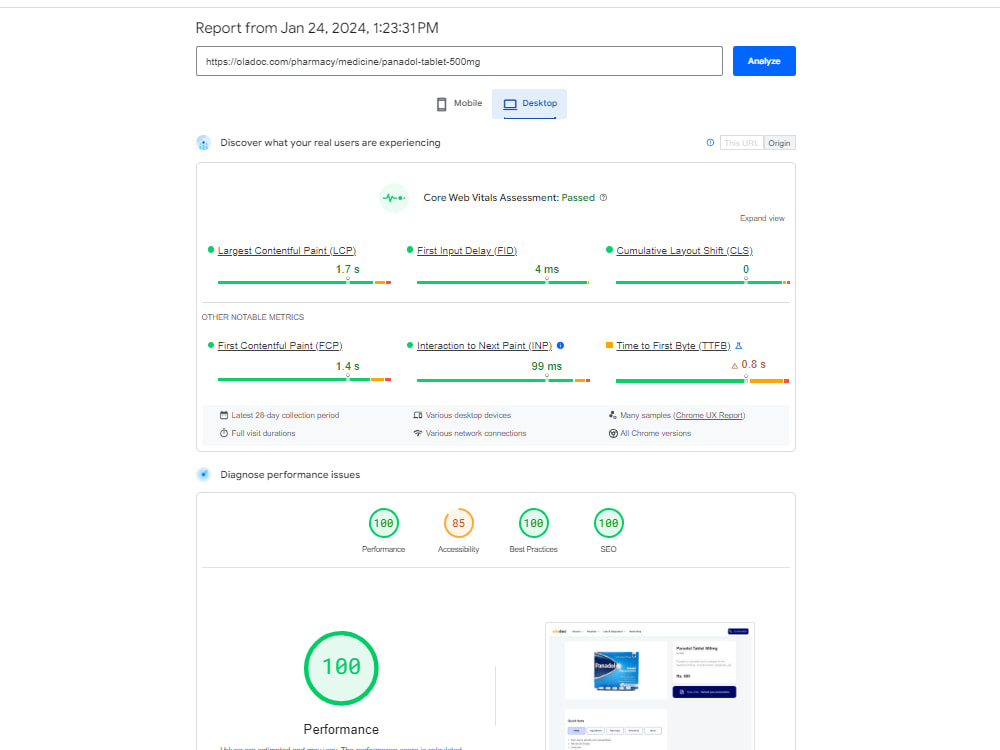
Task: Click the FID distribution bar
Action: pos(503,282)
